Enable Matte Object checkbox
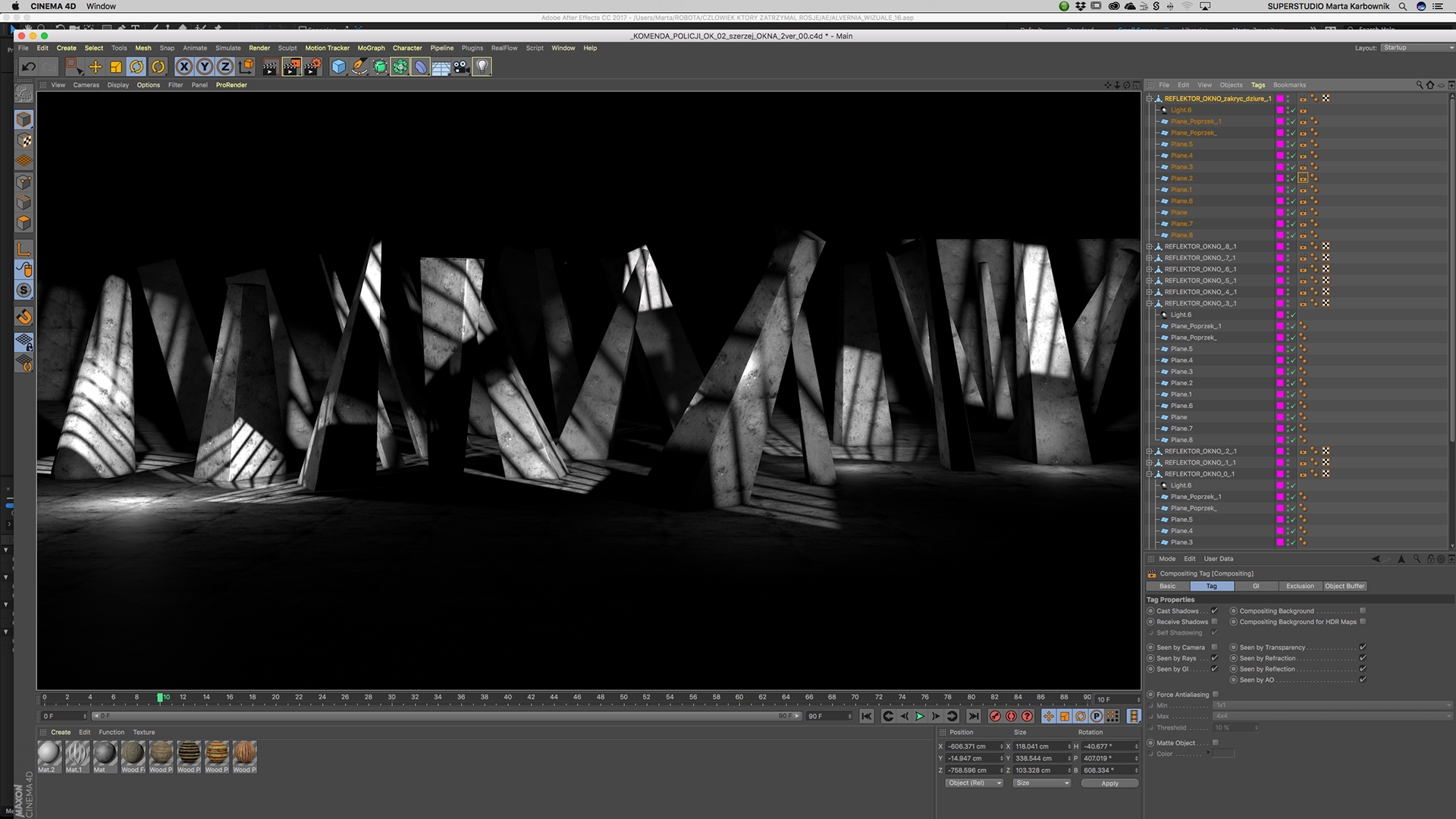The height and width of the screenshot is (819, 1456). [x=1216, y=742]
